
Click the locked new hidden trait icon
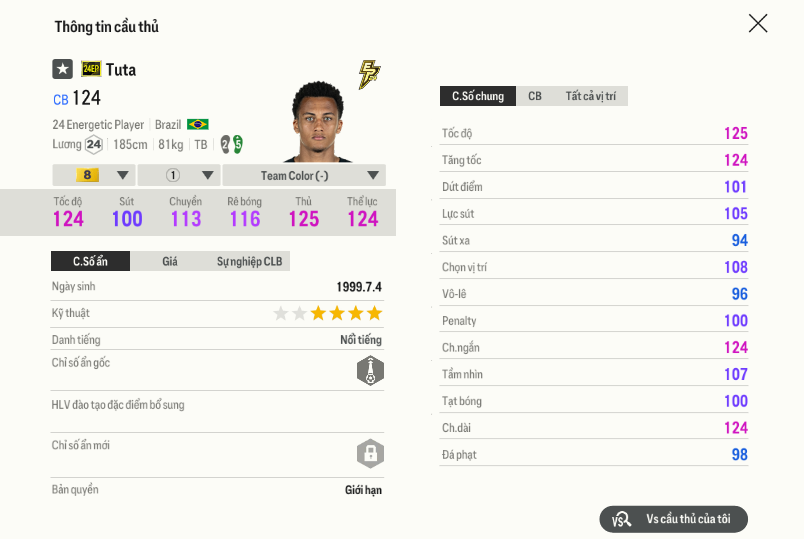(x=370, y=454)
